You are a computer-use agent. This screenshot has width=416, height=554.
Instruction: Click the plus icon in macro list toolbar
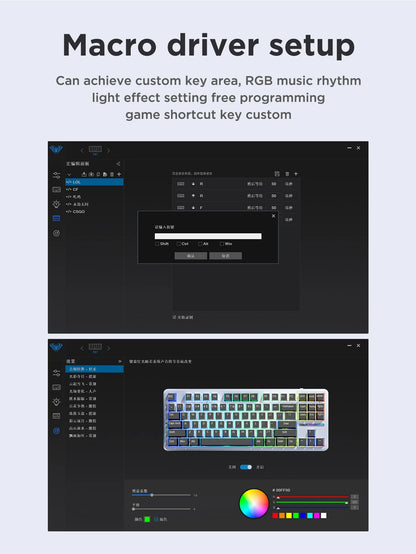[x=119, y=174]
